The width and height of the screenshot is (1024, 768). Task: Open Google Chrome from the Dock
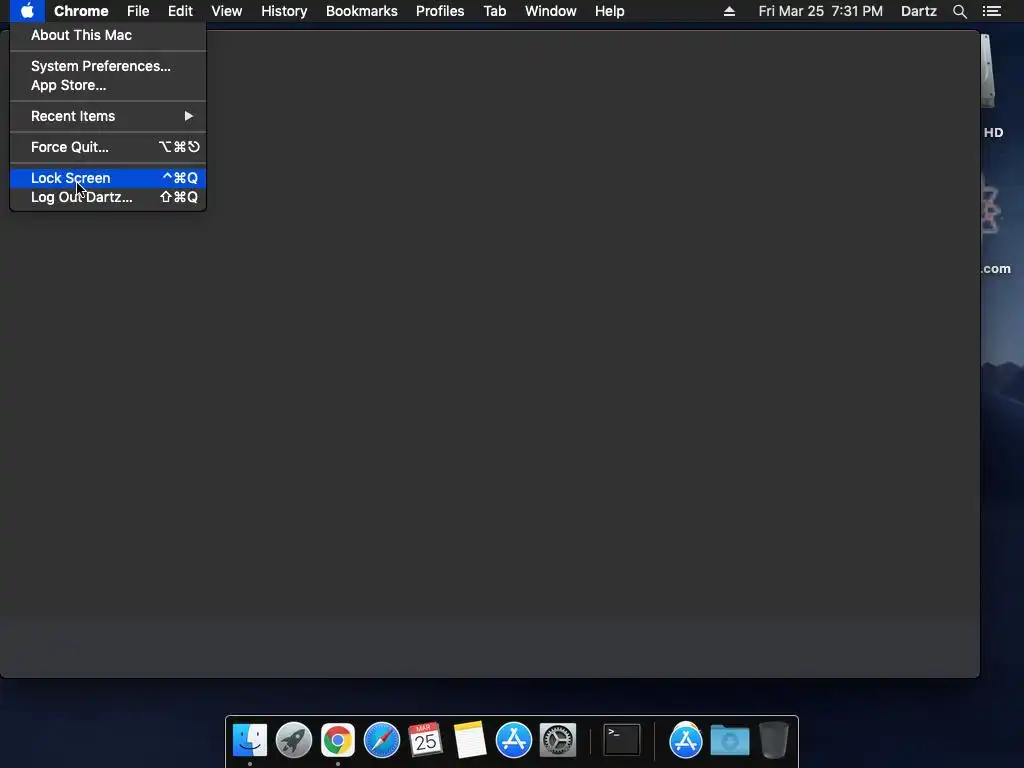[x=338, y=740]
